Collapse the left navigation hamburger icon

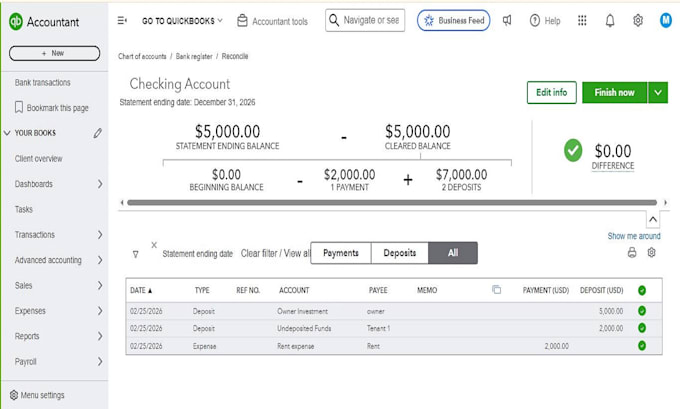(122, 20)
